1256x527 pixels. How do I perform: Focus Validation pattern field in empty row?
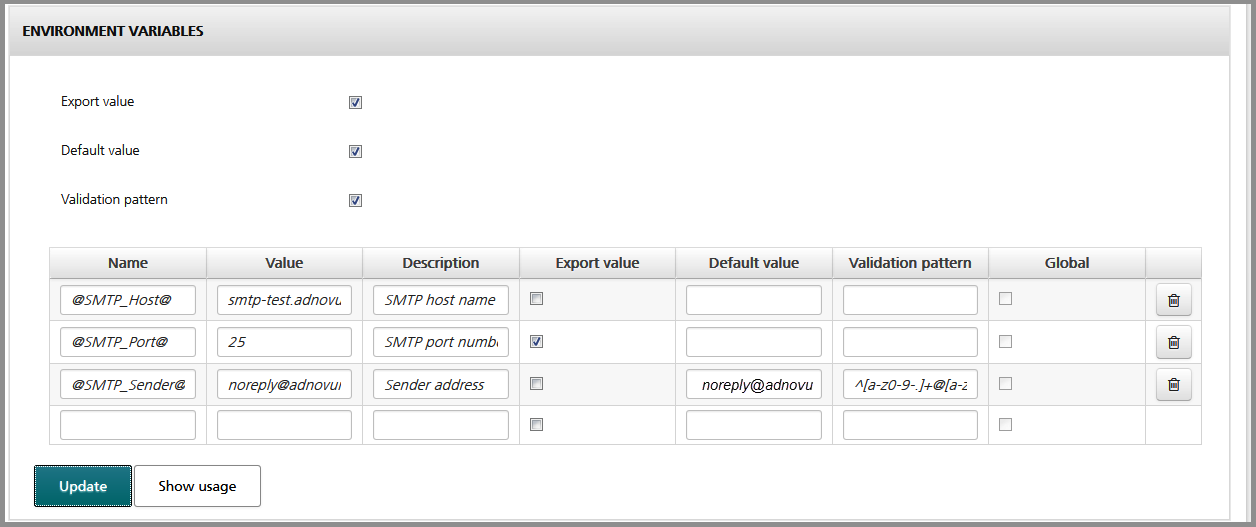pos(910,425)
